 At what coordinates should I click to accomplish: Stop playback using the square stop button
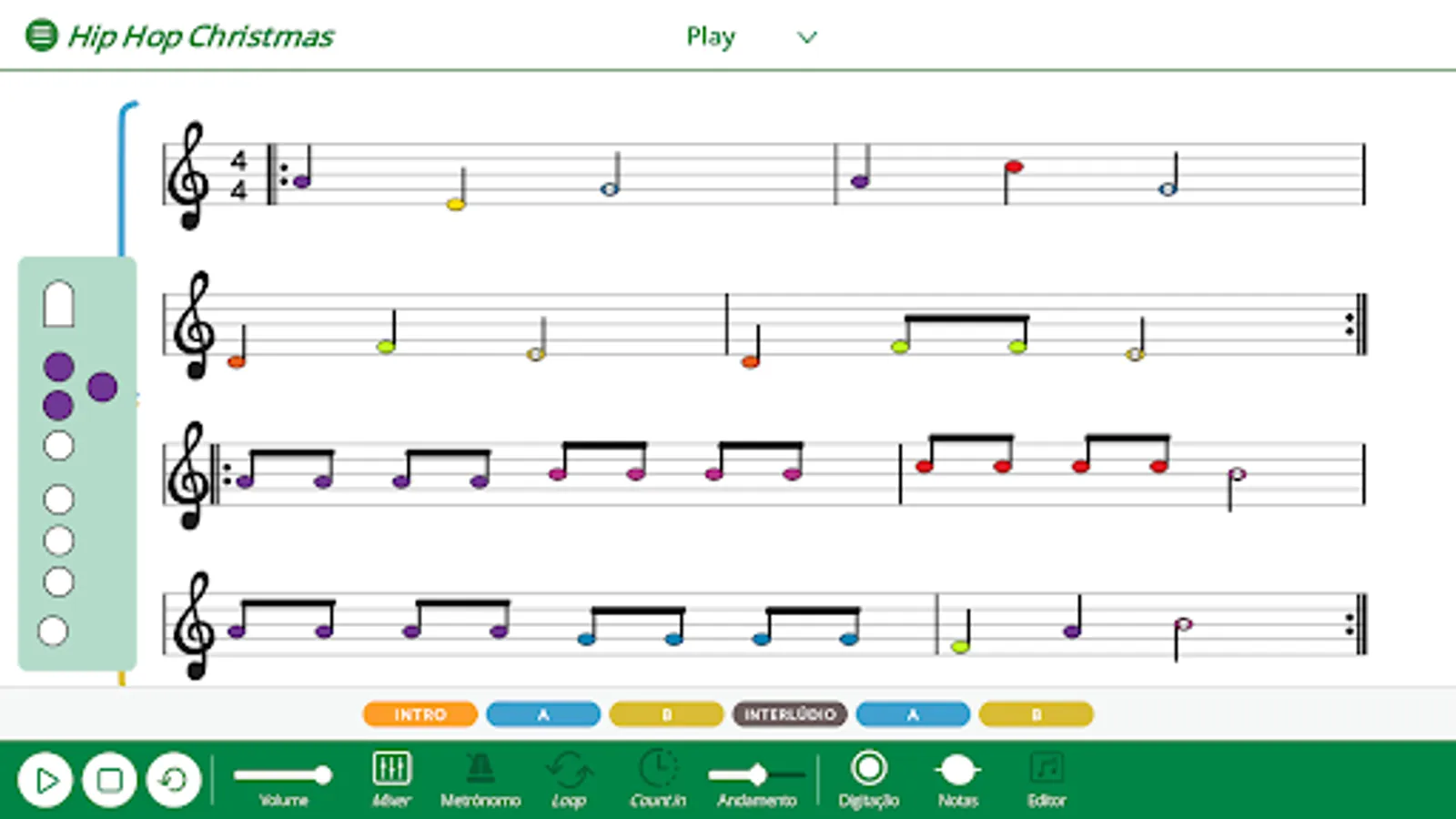pos(109,780)
